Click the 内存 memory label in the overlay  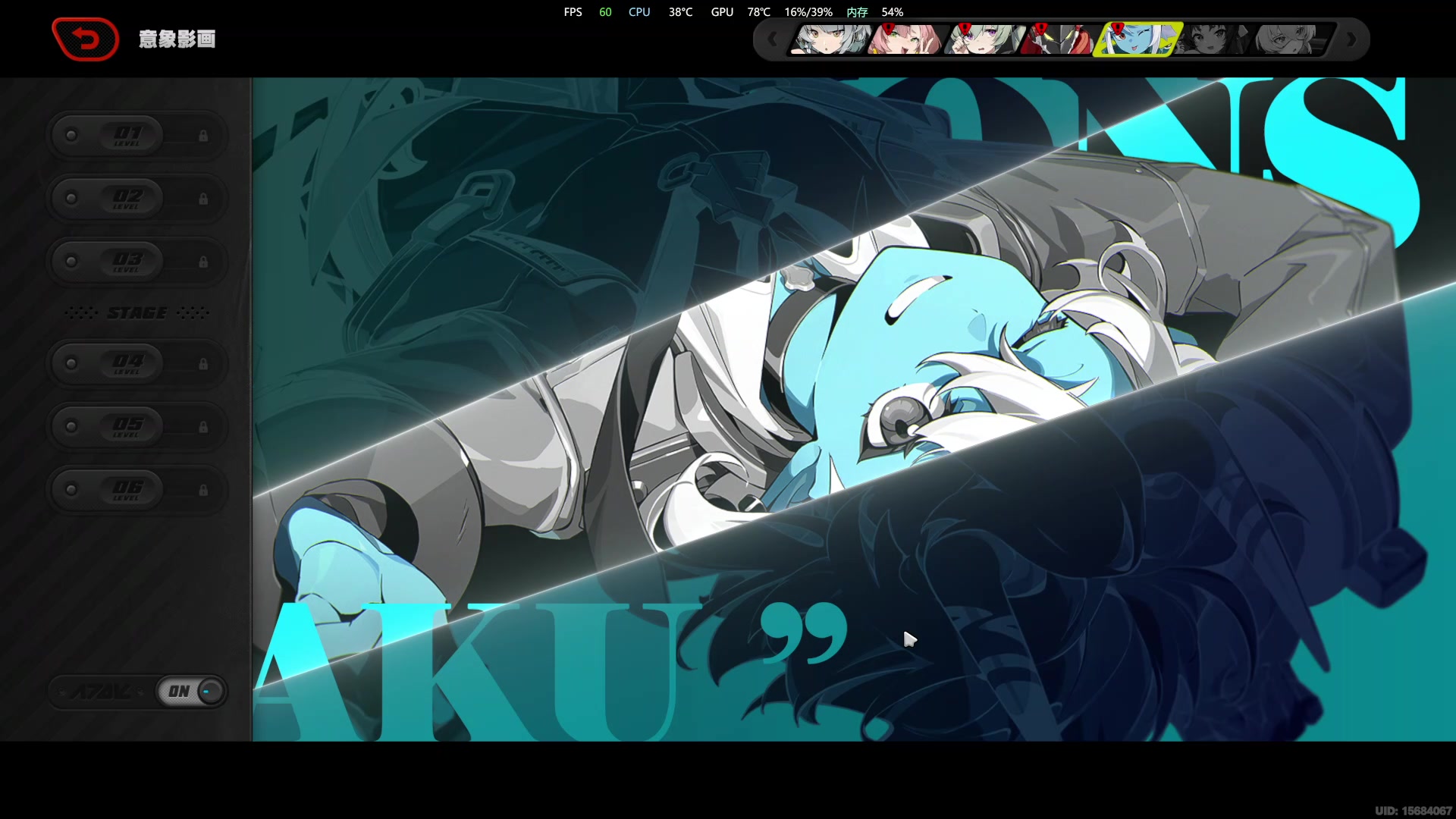coord(857,12)
